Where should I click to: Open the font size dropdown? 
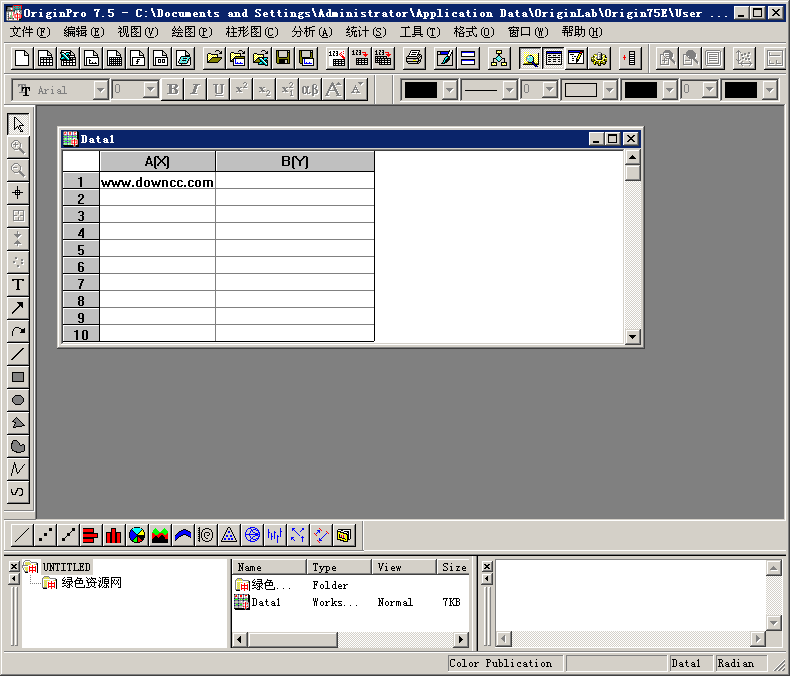(x=150, y=90)
